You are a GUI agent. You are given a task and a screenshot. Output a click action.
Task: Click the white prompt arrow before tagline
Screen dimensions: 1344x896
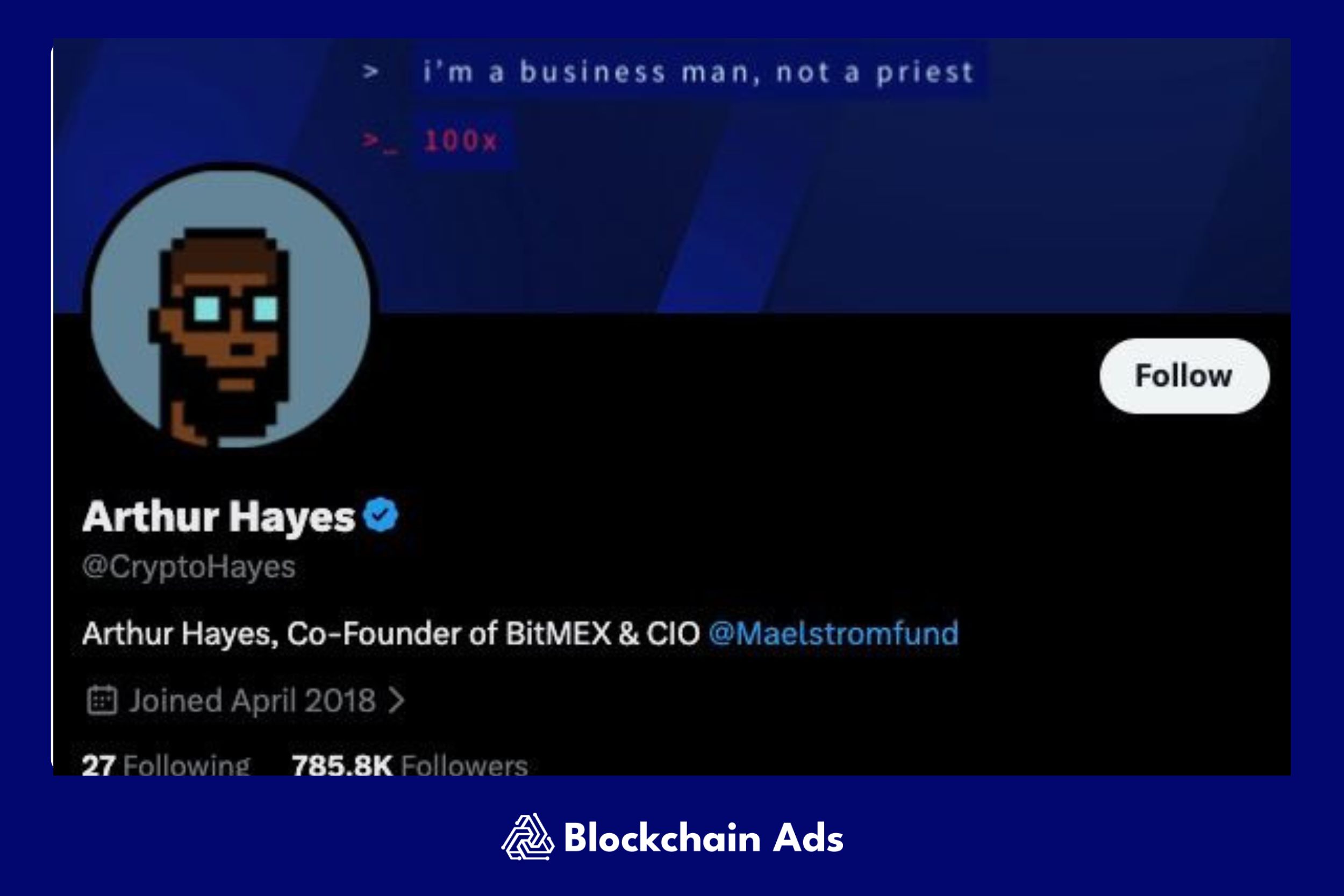(370, 72)
